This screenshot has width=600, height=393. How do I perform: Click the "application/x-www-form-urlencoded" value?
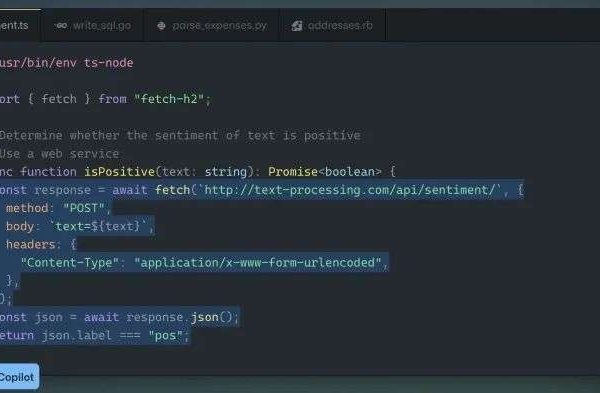pyautogui.click(x=258, y=263)
